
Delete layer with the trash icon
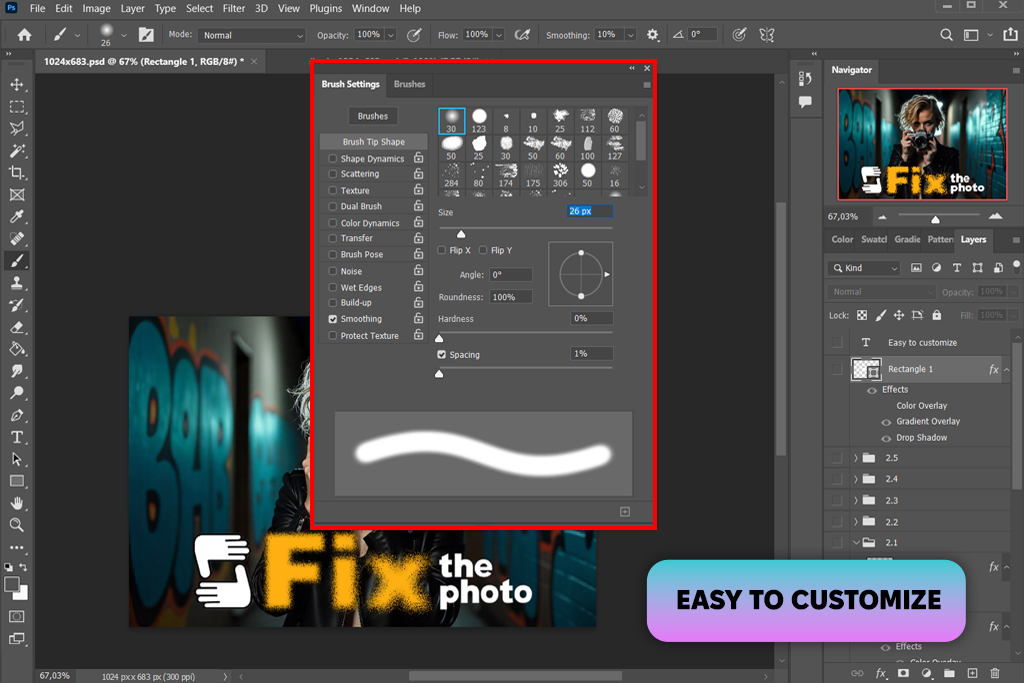(995, 673)
